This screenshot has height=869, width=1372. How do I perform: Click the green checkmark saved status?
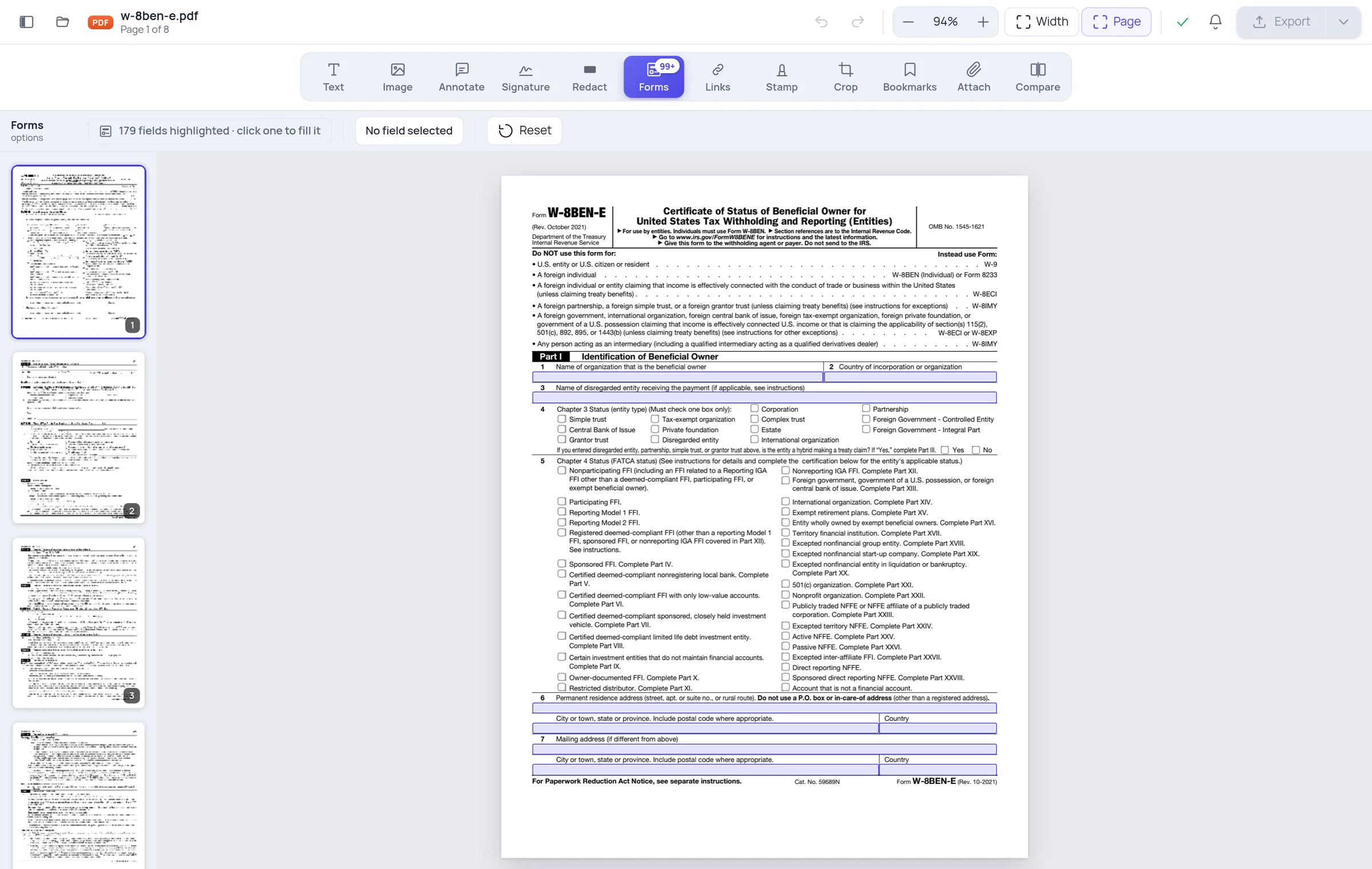(x=1182, y=22)
